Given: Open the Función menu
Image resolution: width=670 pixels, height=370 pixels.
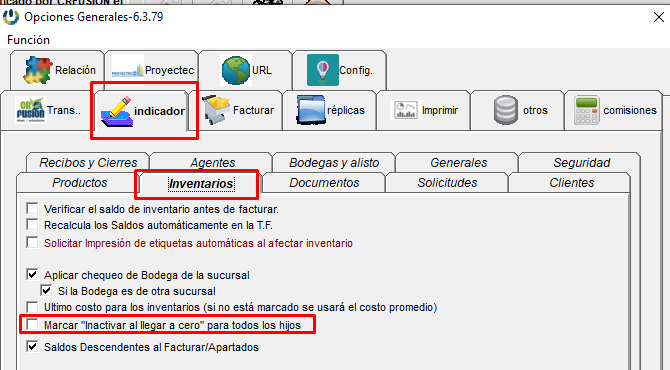Looking at the screenshot, I should point(29,40).
